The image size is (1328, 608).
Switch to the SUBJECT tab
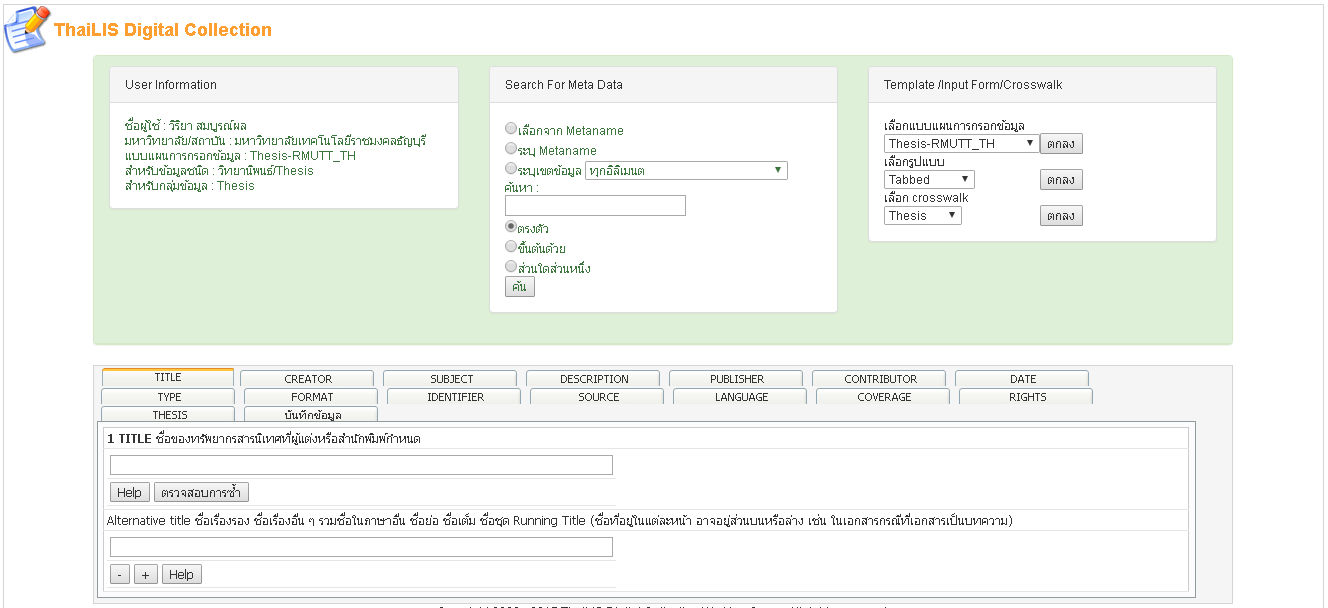(450, 379)
